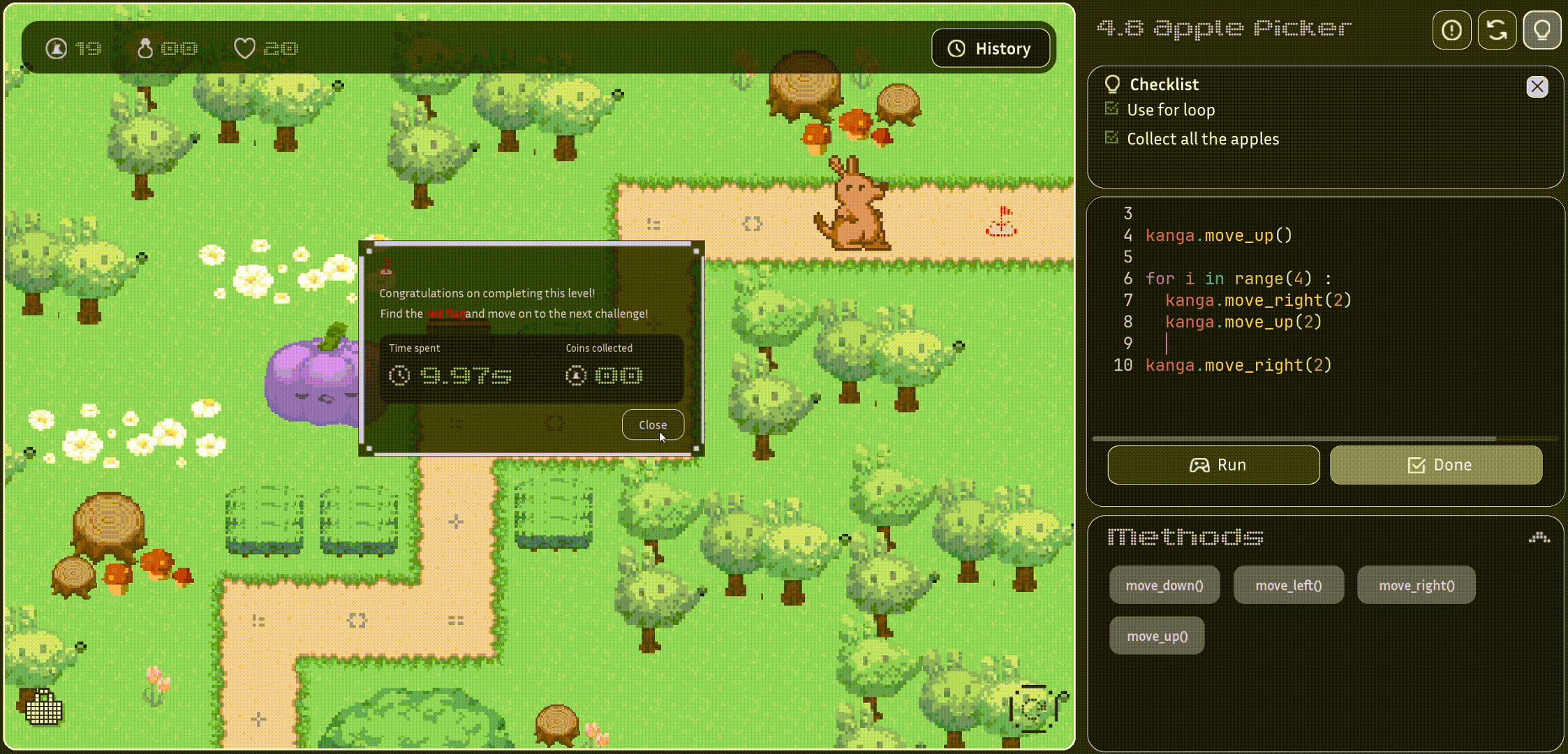Click the '9.97s' time spent value

coord(466,376)
